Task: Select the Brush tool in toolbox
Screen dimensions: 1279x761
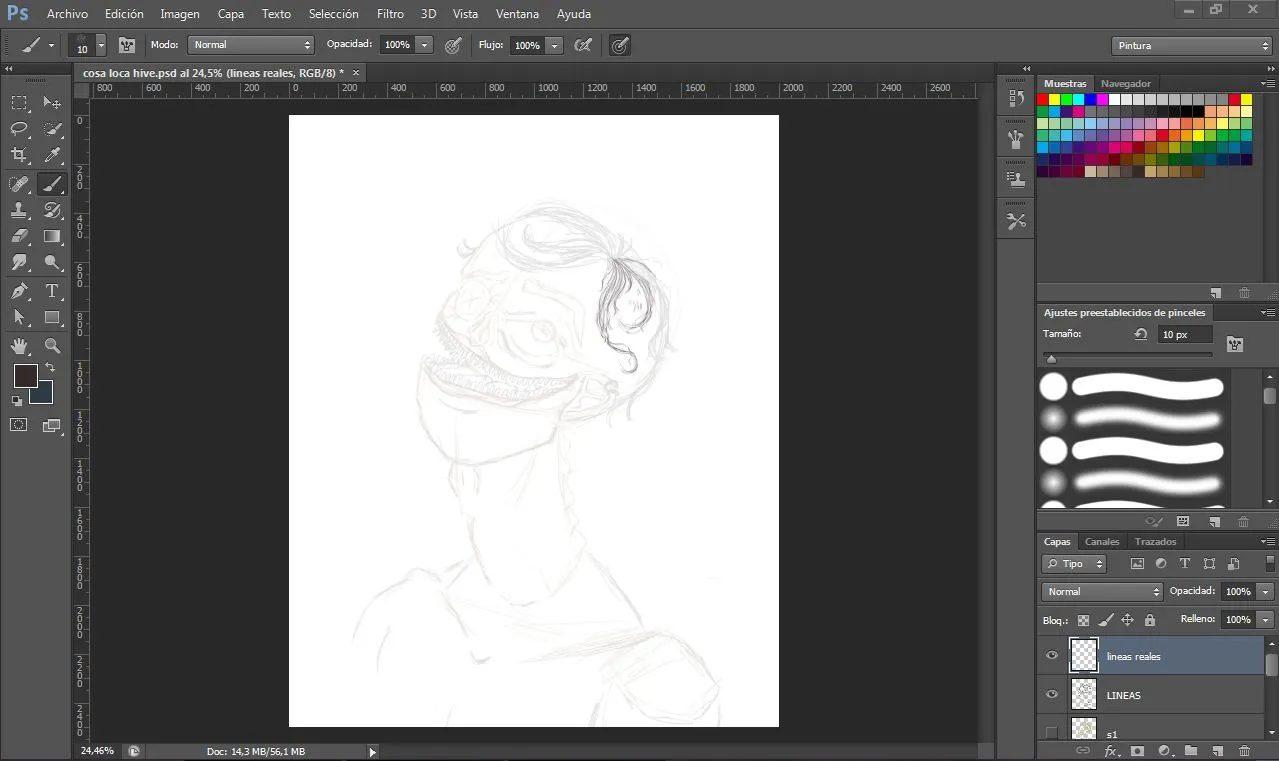Action: [52, 183]
